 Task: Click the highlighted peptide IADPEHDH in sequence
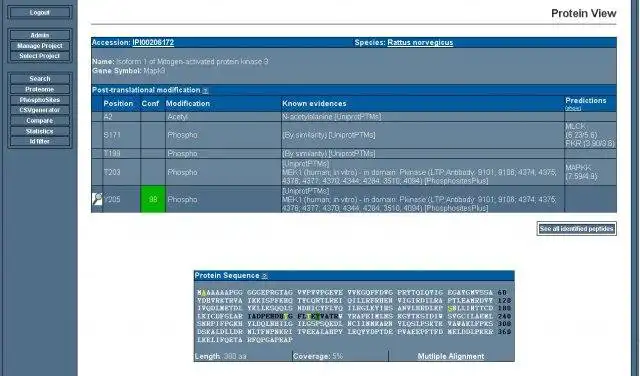pyautogui.click(x=266, y=316)
